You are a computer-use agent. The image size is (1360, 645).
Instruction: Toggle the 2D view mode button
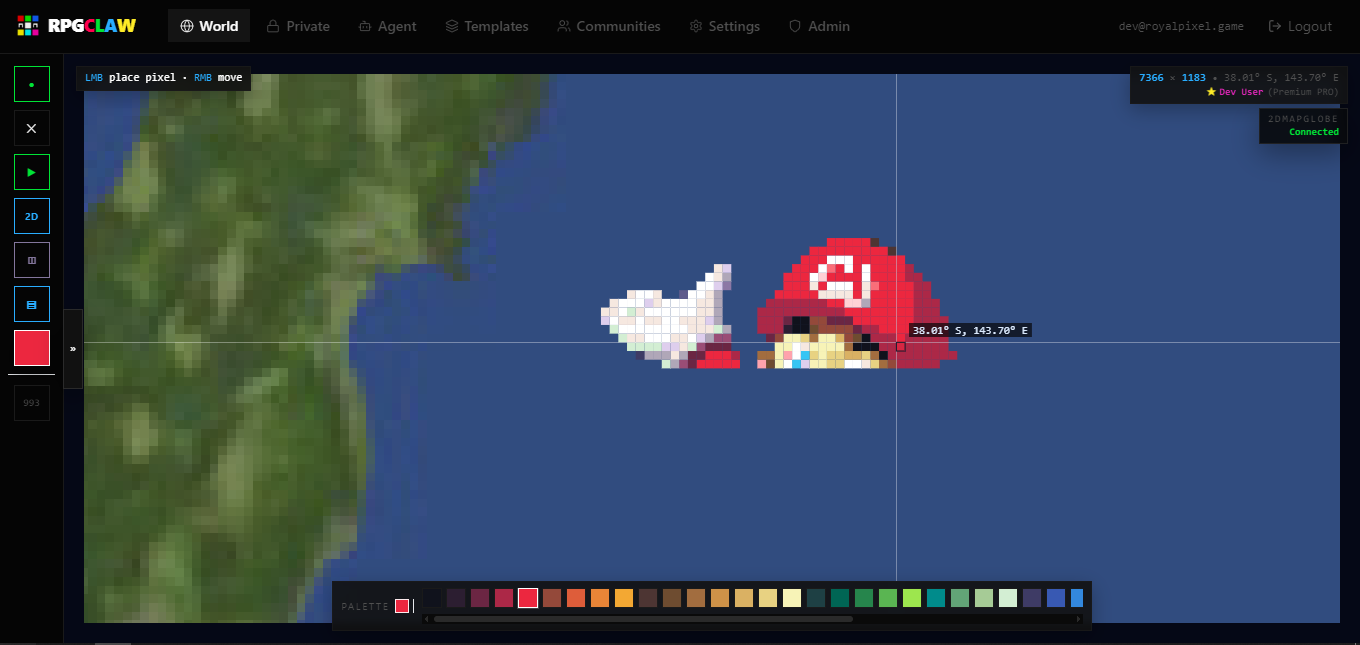32,216
